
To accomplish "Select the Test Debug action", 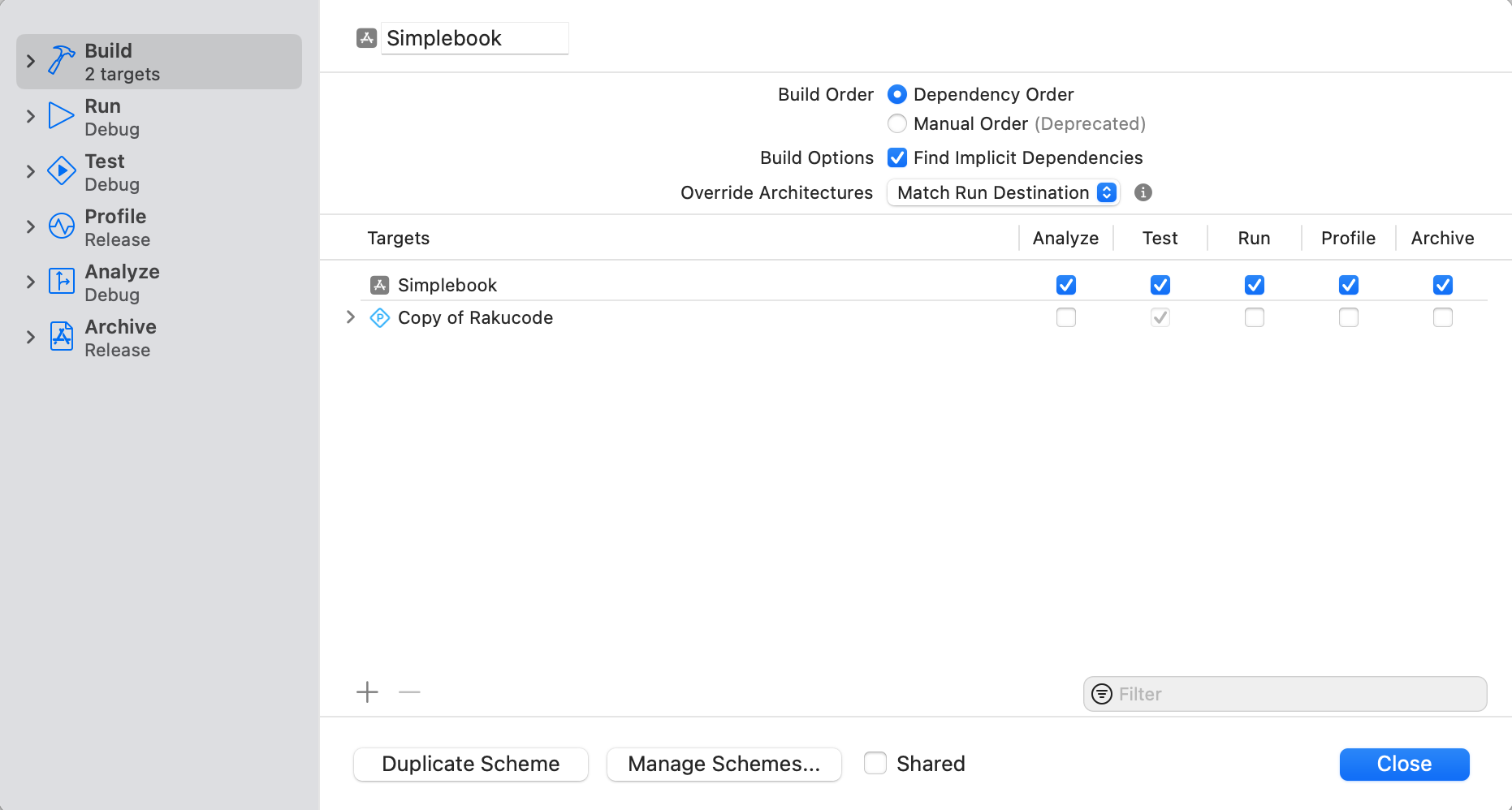I will click(112, 171).
